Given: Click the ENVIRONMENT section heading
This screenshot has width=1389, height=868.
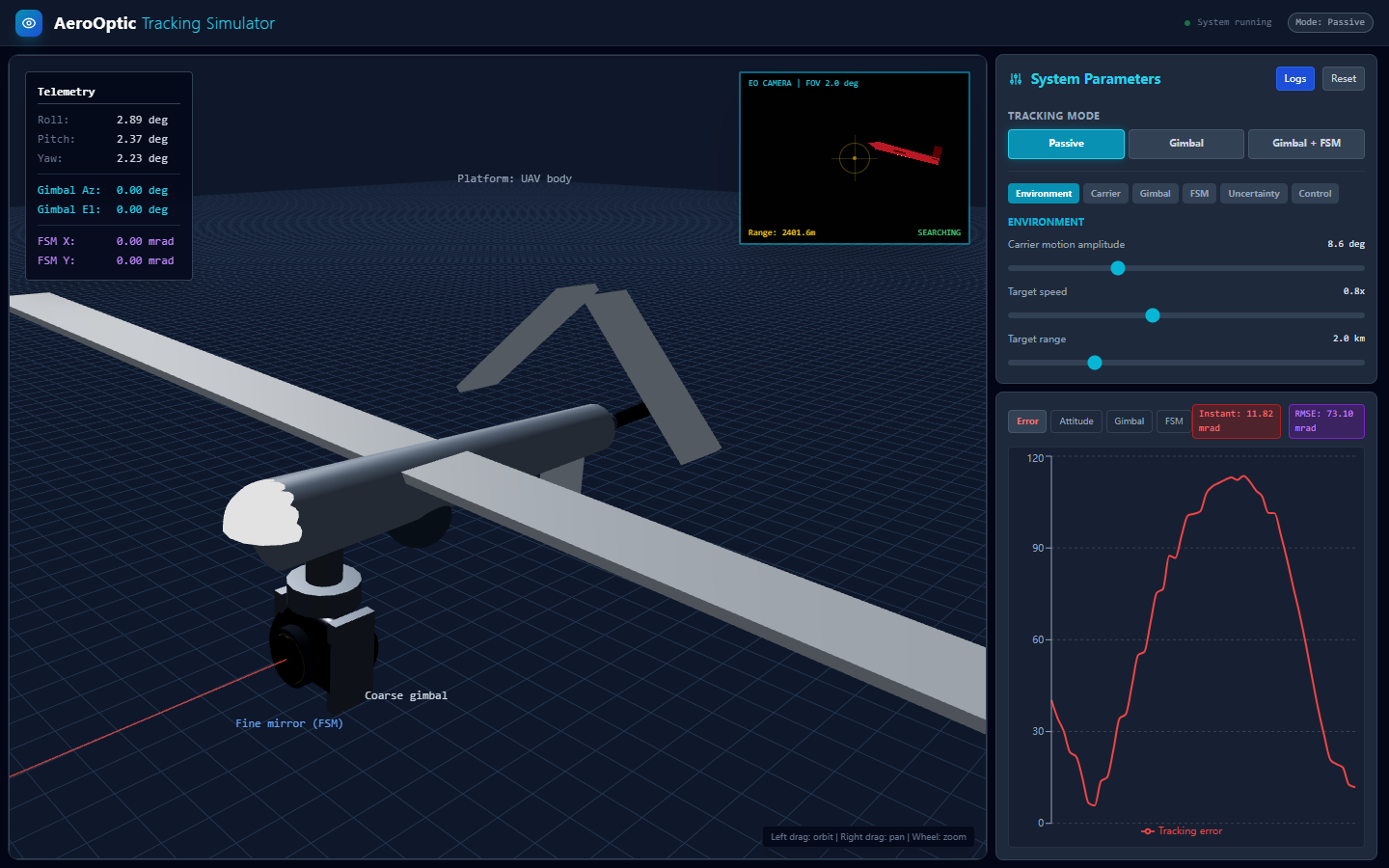Looking at the screenshot, I should click(x=1046, y=222).
